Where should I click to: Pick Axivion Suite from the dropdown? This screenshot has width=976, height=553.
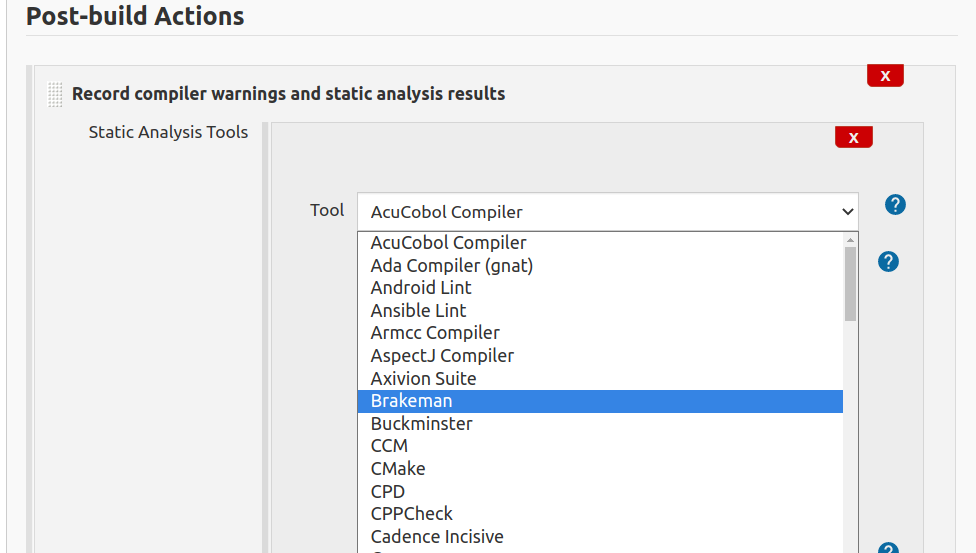coord(600,379)
